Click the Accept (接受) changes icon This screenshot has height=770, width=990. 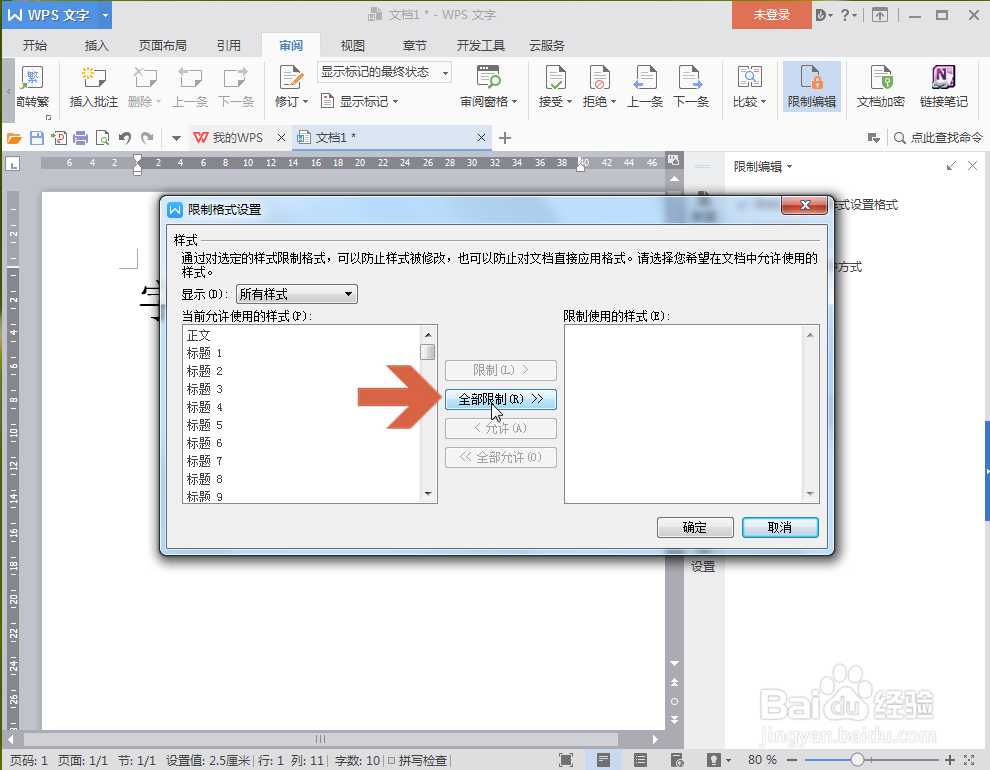click(555, 78)
